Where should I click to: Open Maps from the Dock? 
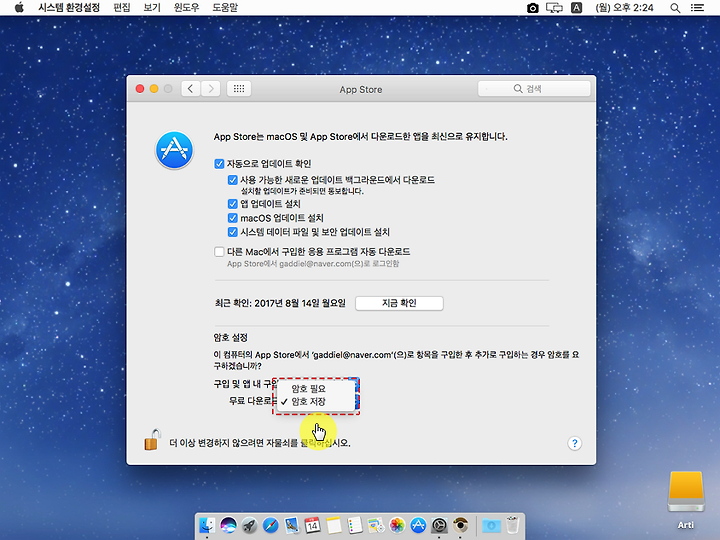tap(376, 525)
